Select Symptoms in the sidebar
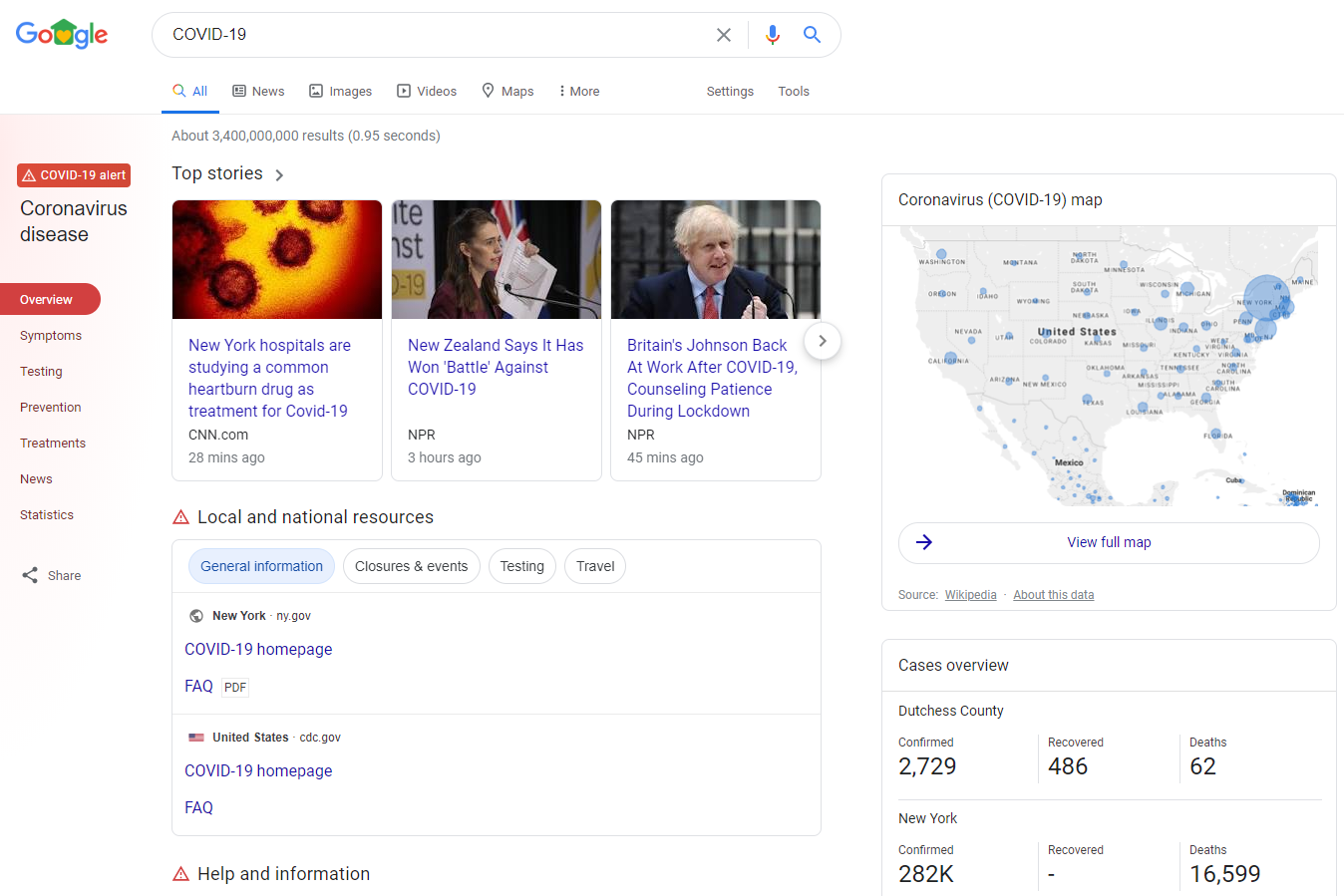This screenshot has width=1344, height=896. point(51,336)
